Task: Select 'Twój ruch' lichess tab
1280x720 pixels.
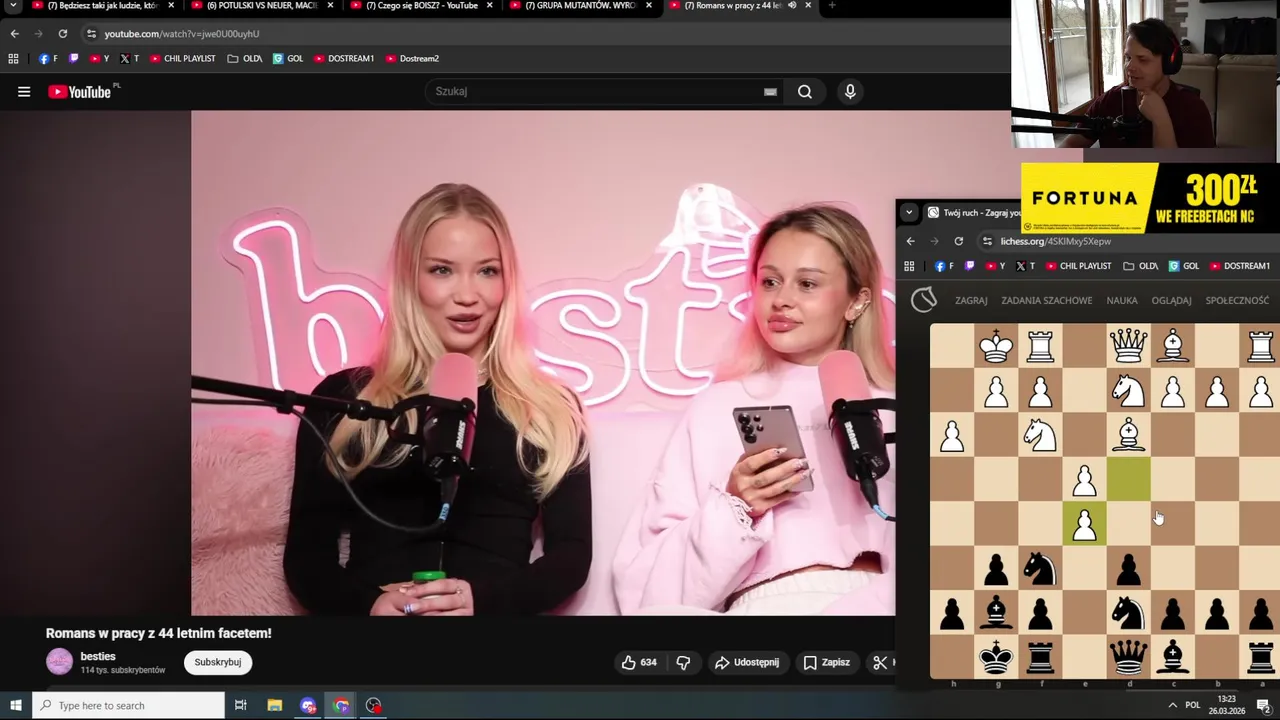Action: (972, 212)
